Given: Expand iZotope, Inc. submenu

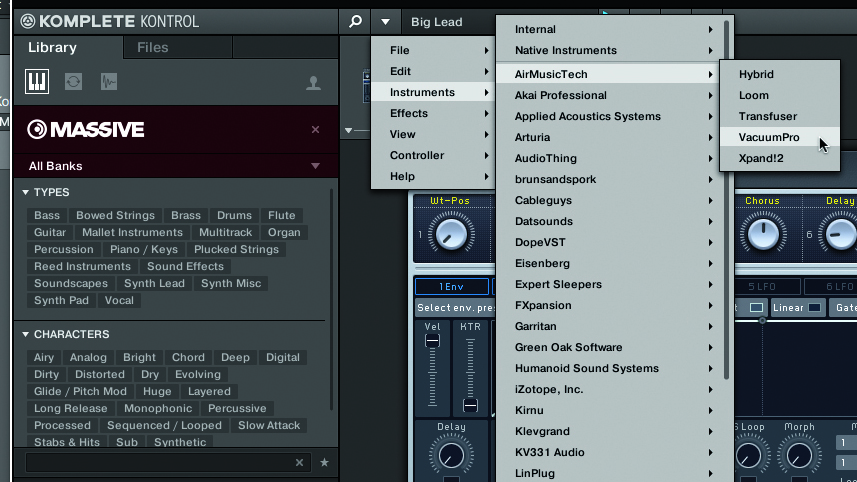Looking at the screenshot, I should [x=611, y=389].
